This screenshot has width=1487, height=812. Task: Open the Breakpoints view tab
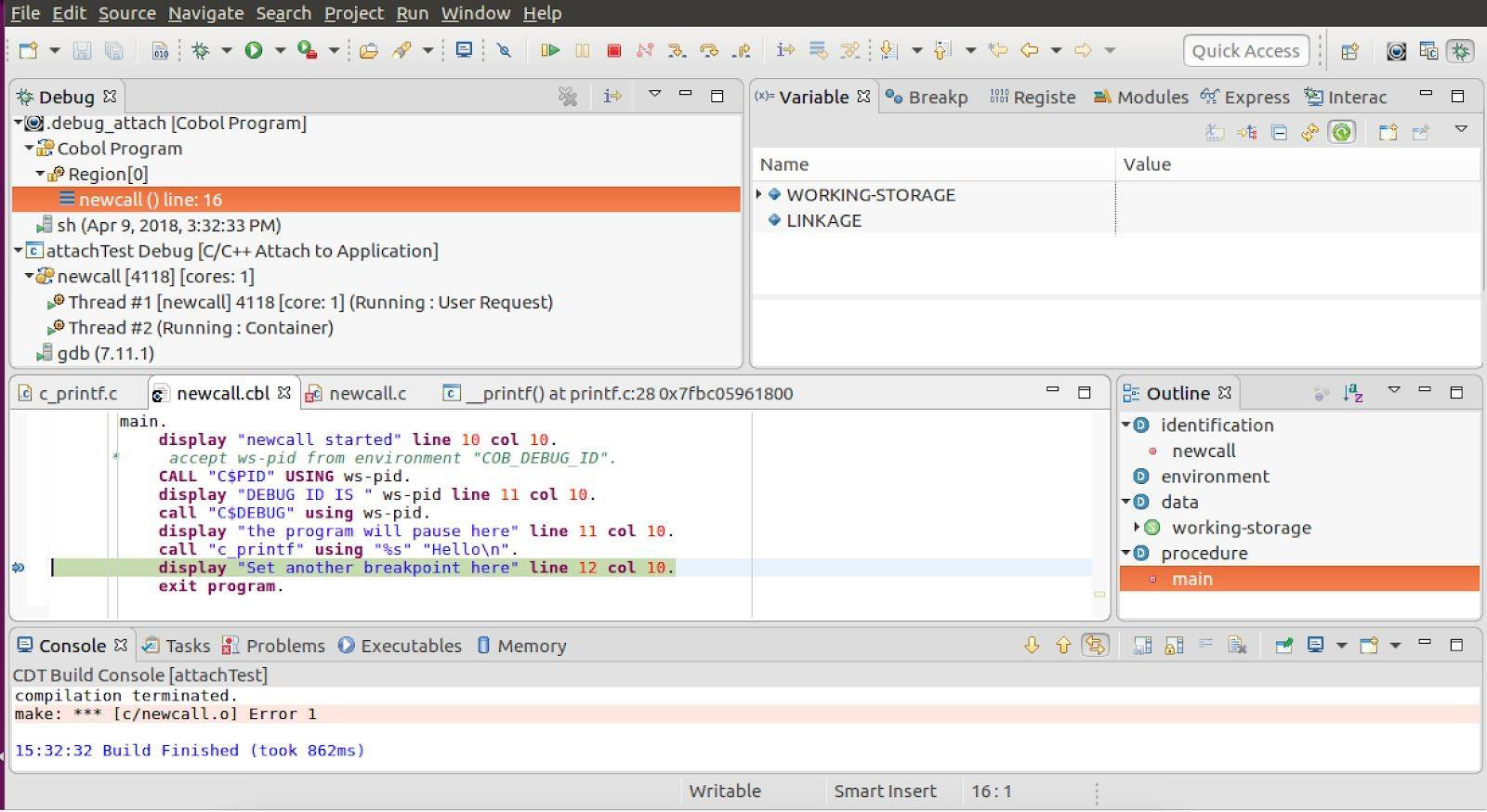coord(929,98)
